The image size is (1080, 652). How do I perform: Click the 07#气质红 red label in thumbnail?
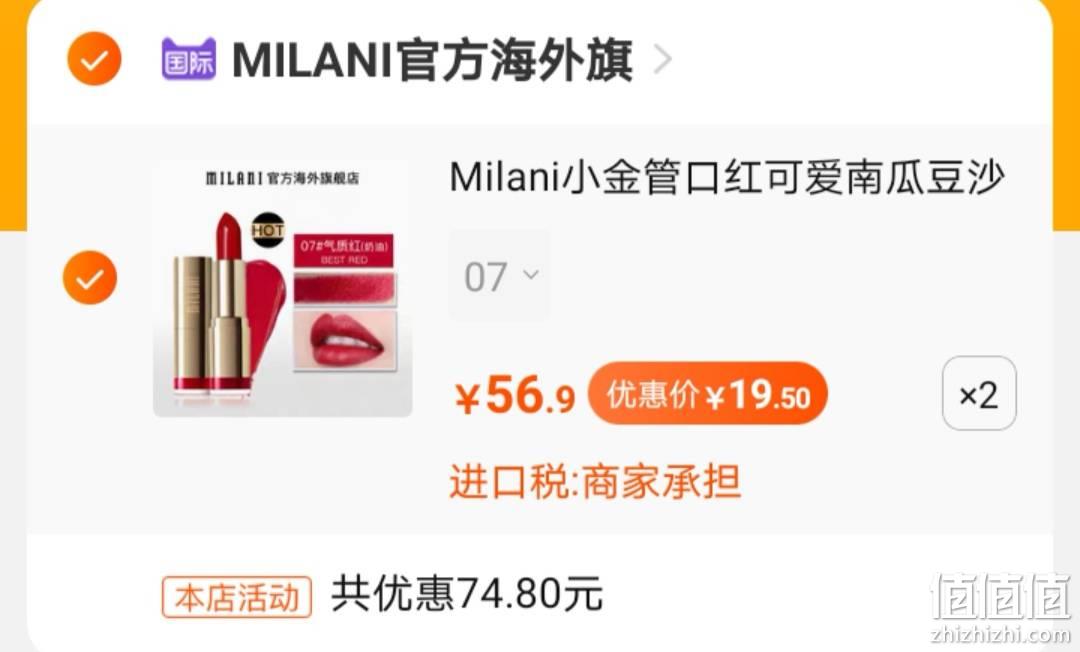click(x=344, y=251)
